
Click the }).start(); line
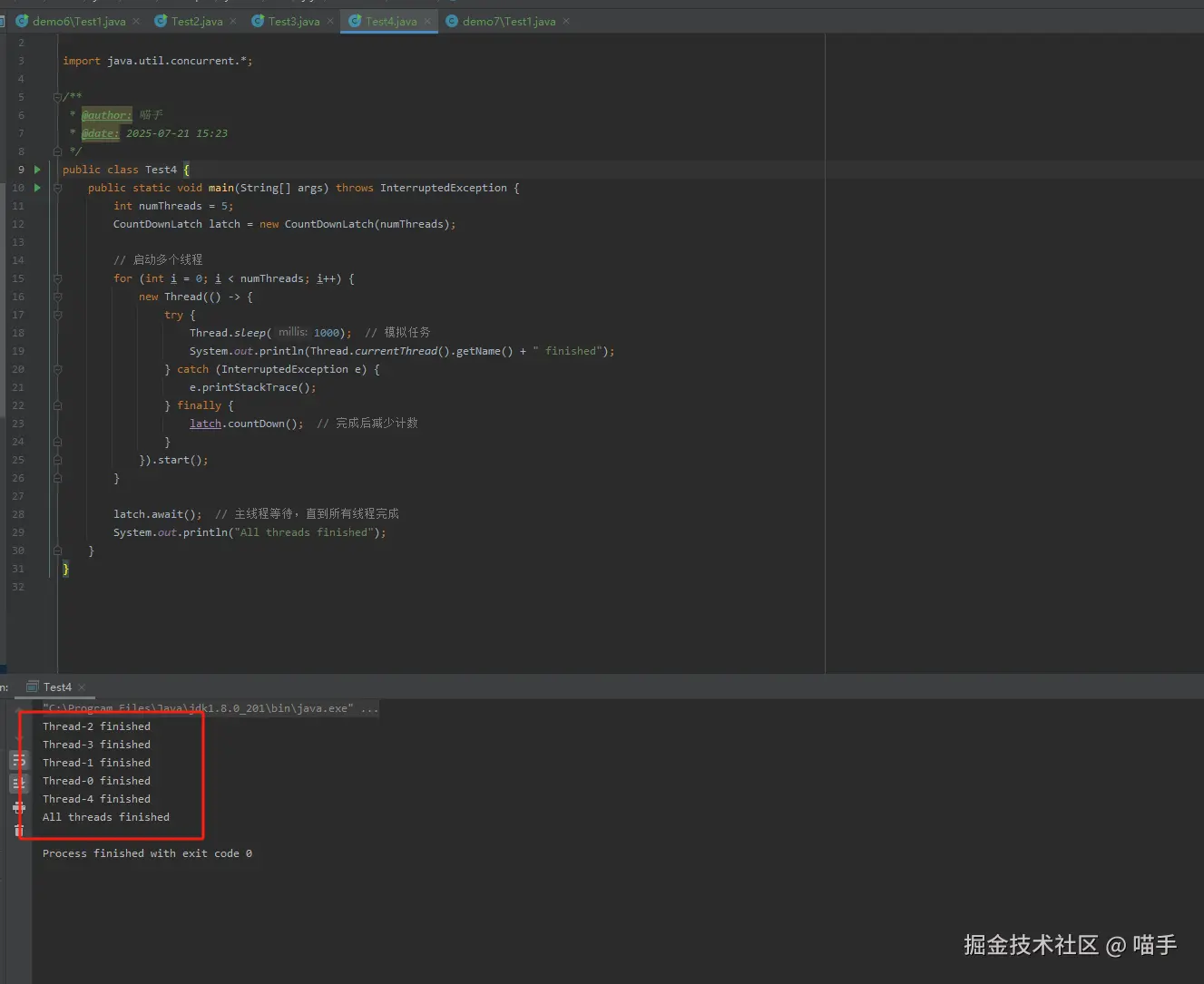coord(173,460)
